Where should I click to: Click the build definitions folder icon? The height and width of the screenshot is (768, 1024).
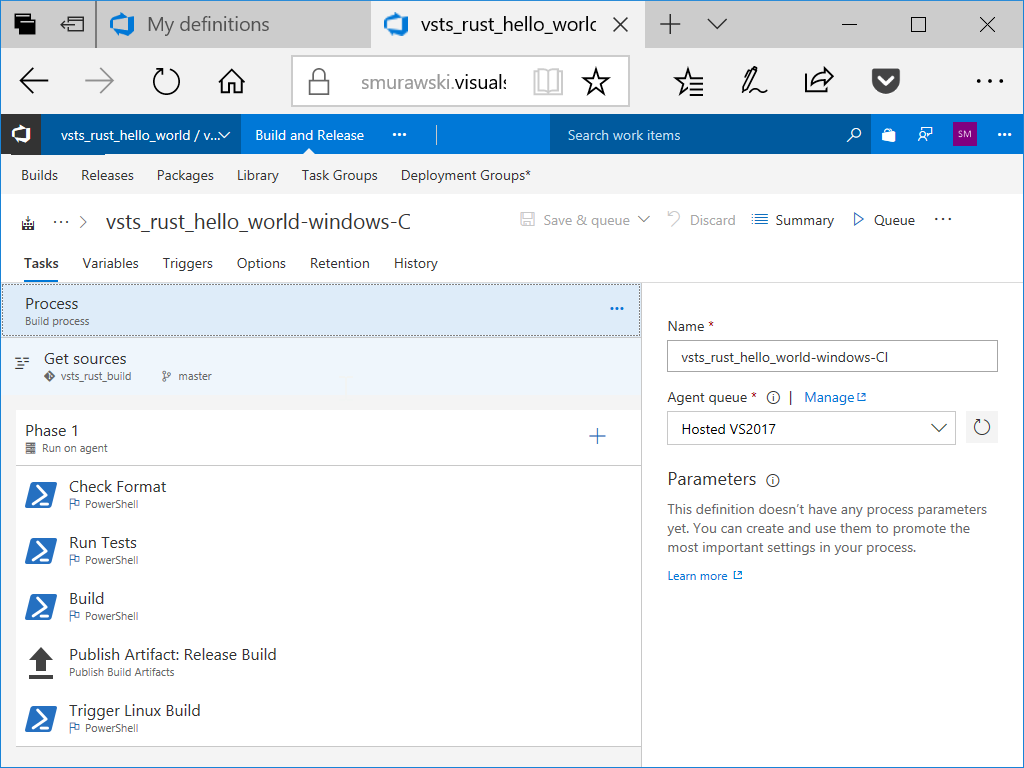pyautogui.click(x=28, y=223)
